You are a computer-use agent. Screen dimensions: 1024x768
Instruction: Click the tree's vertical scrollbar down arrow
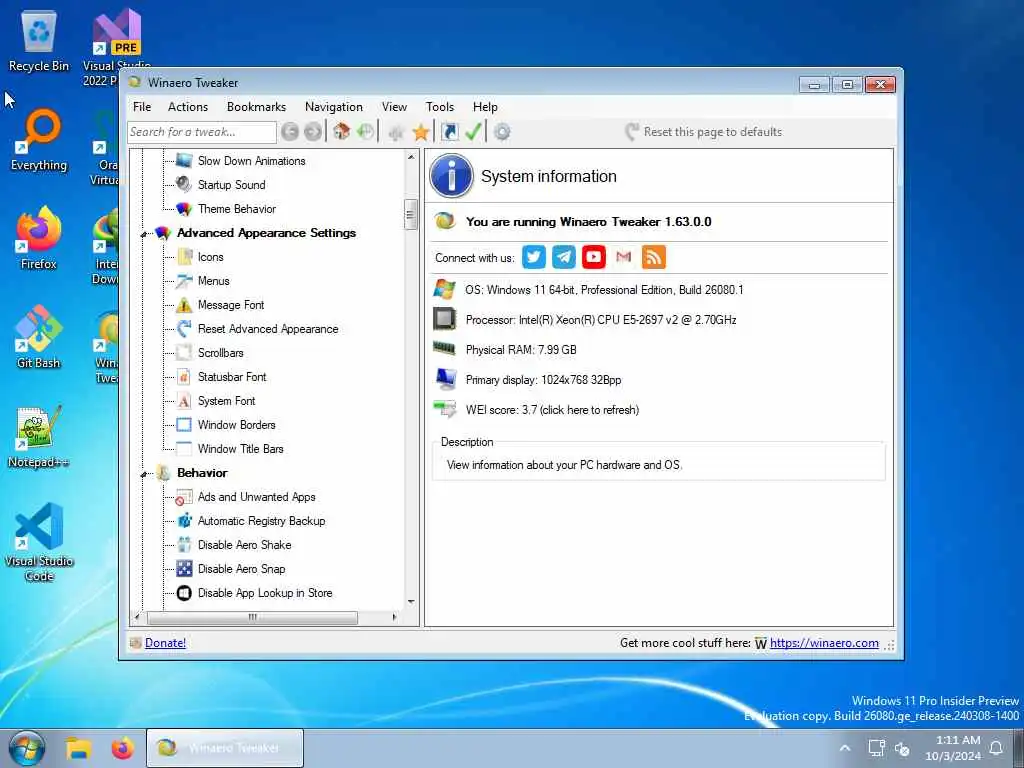[x=411, y=601]
